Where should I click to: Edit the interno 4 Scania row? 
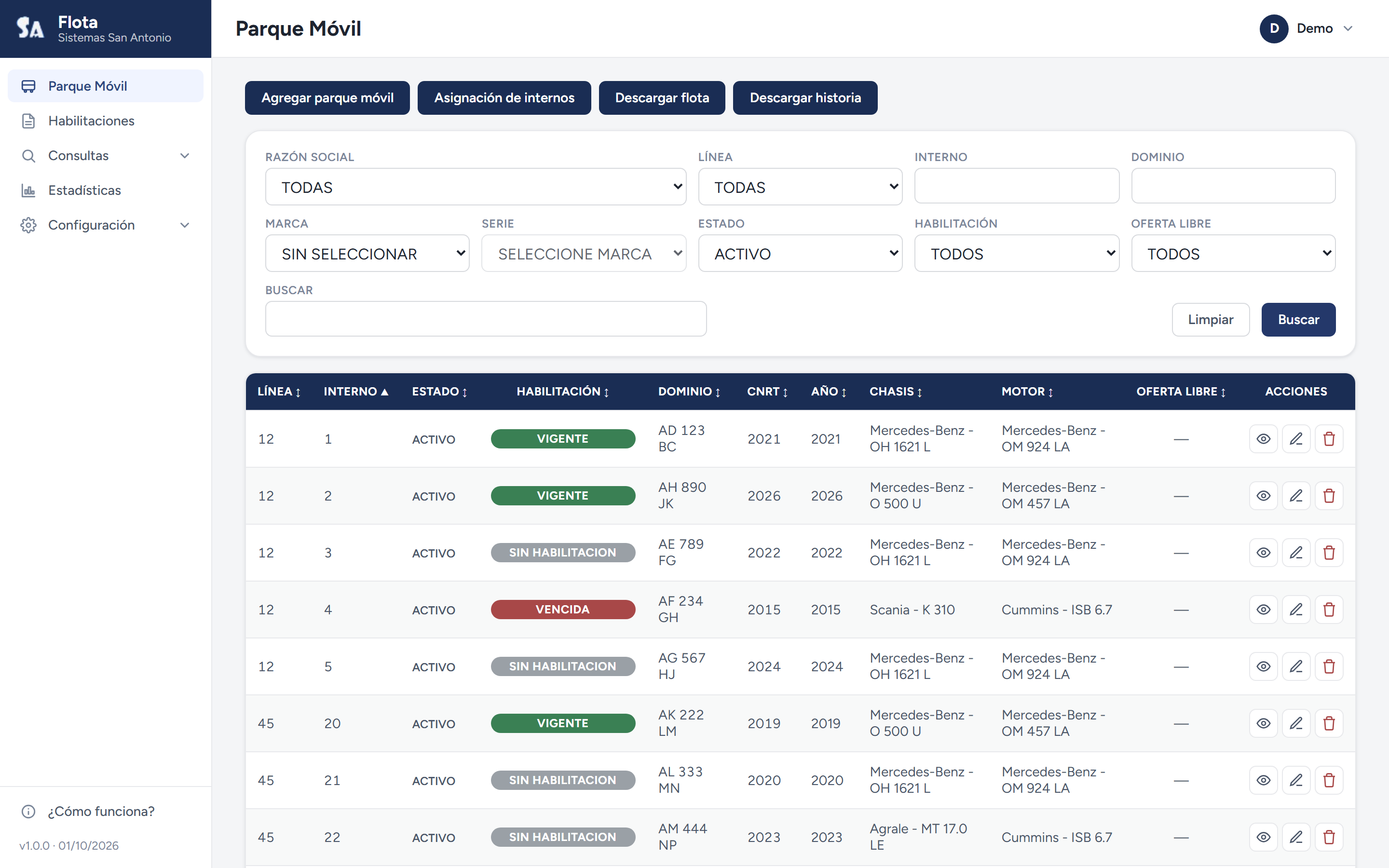1295,609
